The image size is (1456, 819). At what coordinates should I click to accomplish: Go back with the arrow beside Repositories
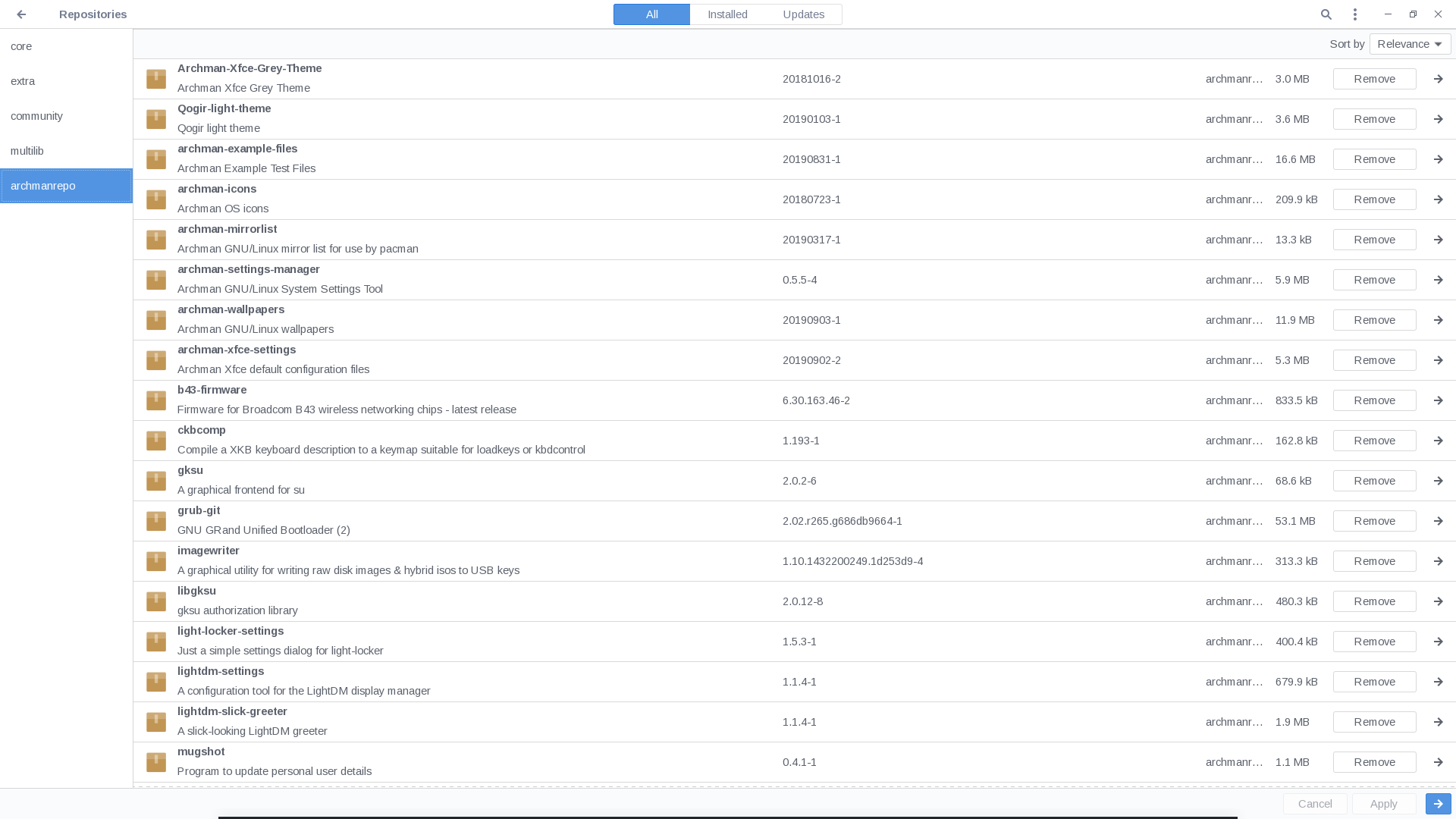click(21, 14)
